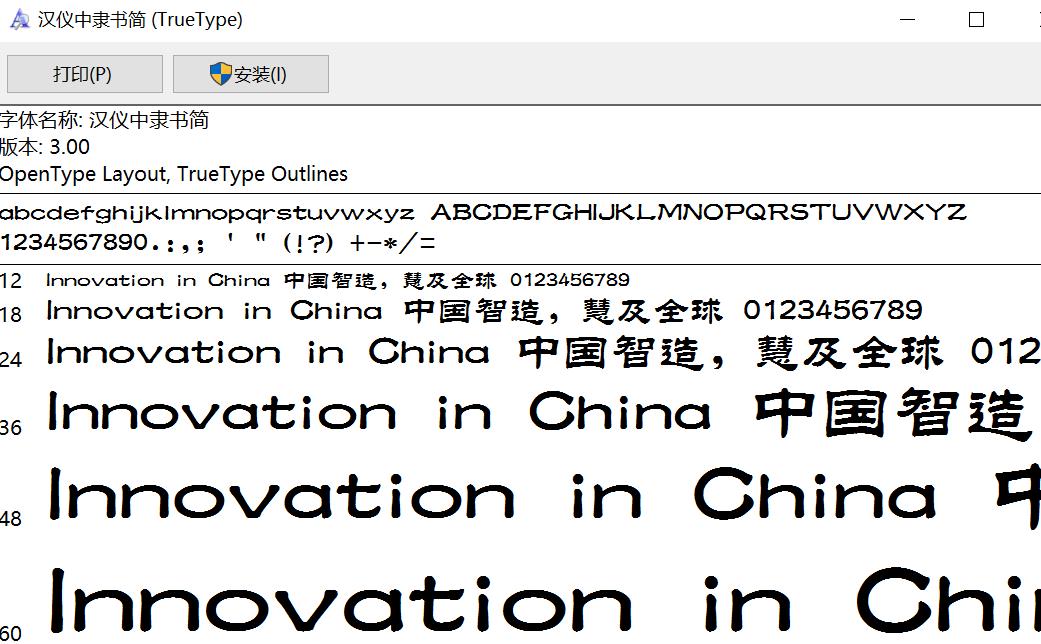The width and height of the screenshot is (1041, 644).
Task: Click the 安装(I) install button
Action: [x=250, y=75]
